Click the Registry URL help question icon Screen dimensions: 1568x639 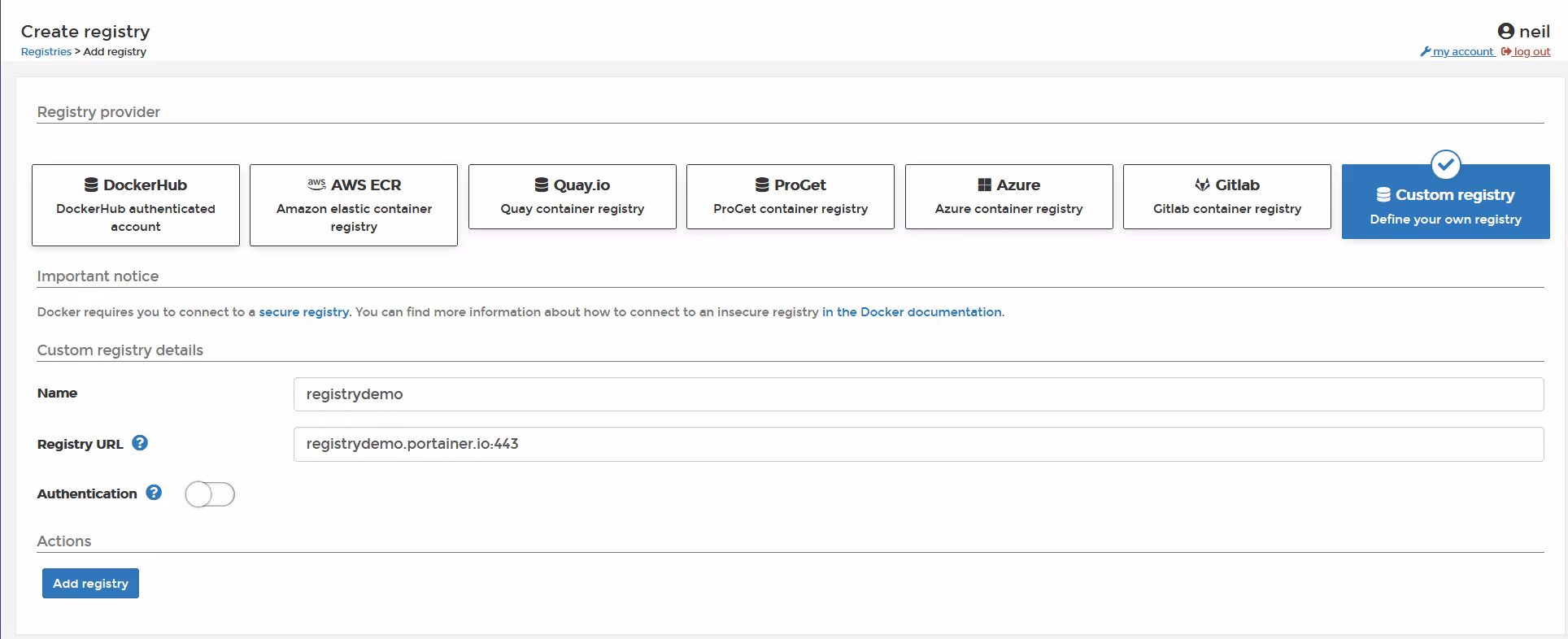[140, 443]
